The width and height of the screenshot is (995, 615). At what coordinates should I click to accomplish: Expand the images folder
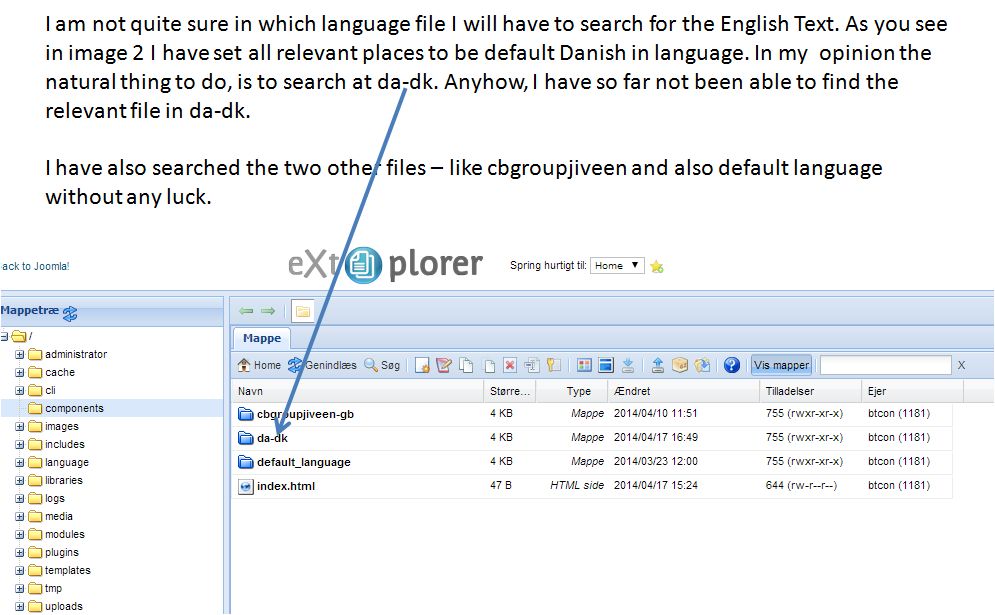[20, 427]
